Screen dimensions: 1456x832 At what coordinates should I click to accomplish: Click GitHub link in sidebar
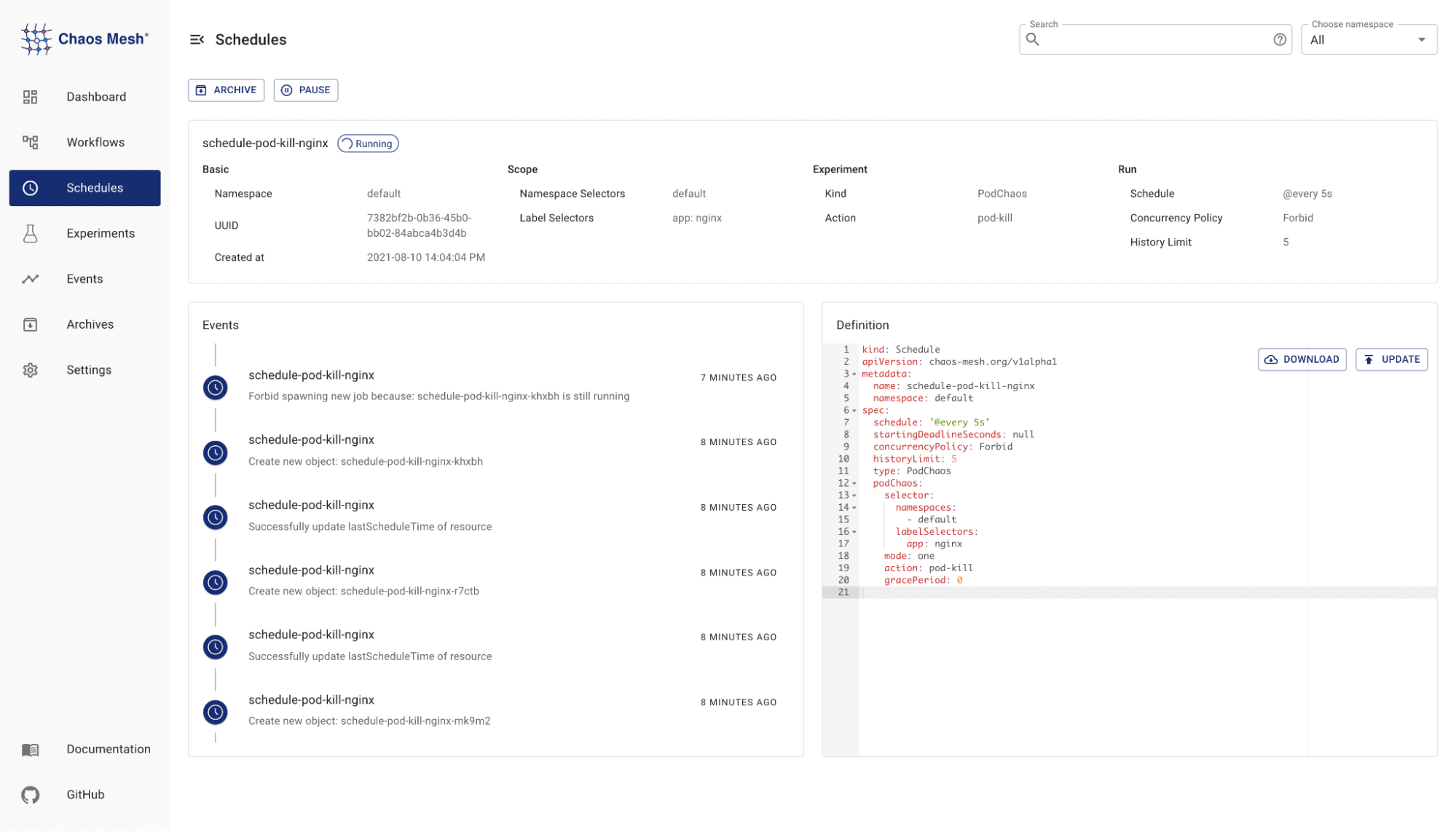point(83,794)
